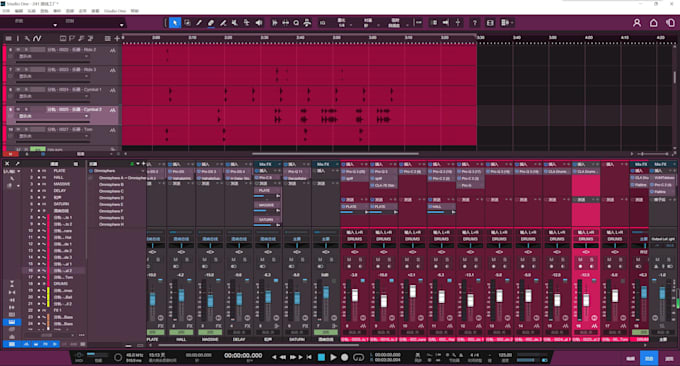Select the Eraser tool
This screenshot has height=366, width=680.
click(211, 23)
